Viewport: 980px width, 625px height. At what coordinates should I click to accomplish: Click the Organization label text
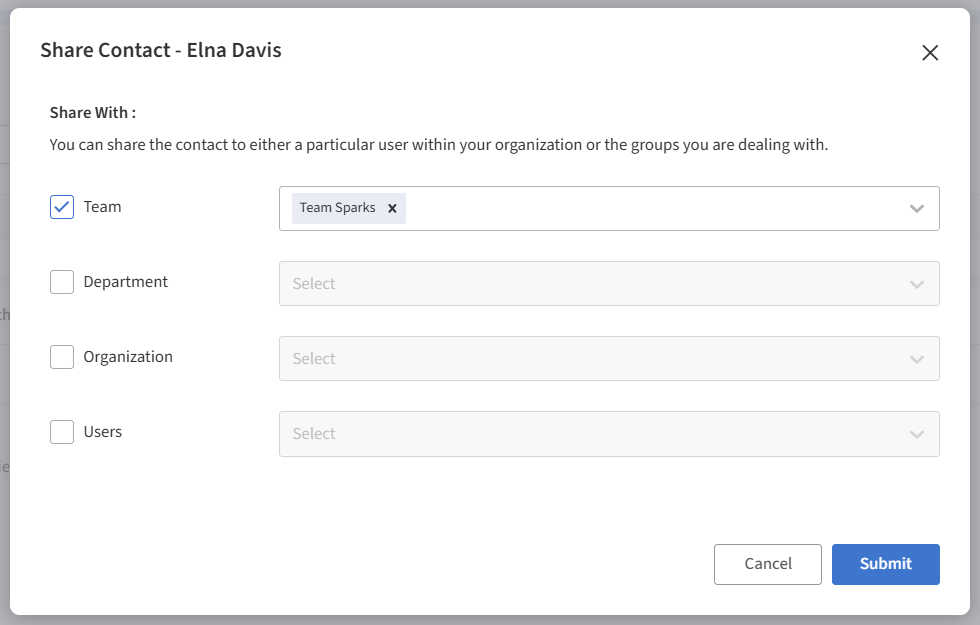(128, 357)
